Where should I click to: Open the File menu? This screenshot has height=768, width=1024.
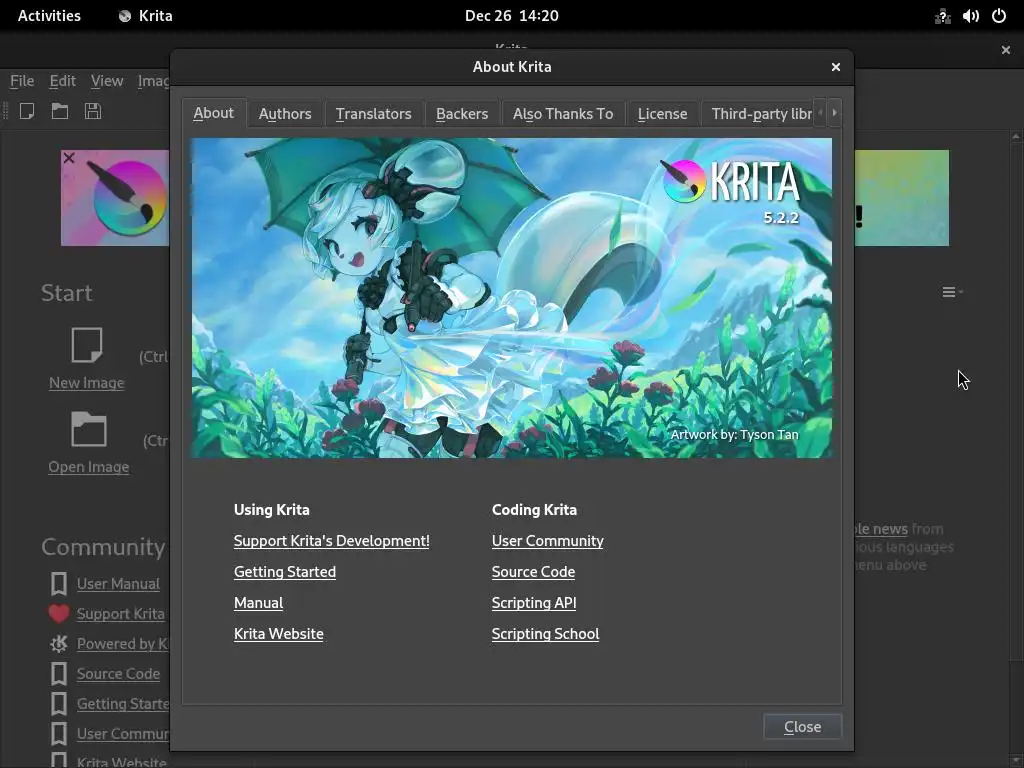22,81
